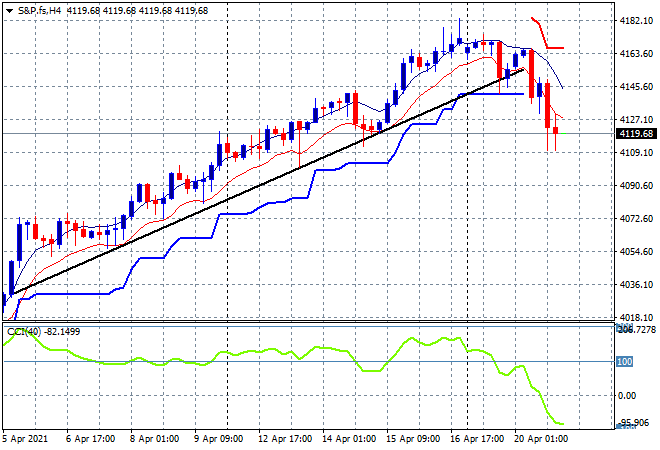Select the 4018.10 price axis label
The height and width of the screenshot is (450, 660).
[x=636, y=317]
